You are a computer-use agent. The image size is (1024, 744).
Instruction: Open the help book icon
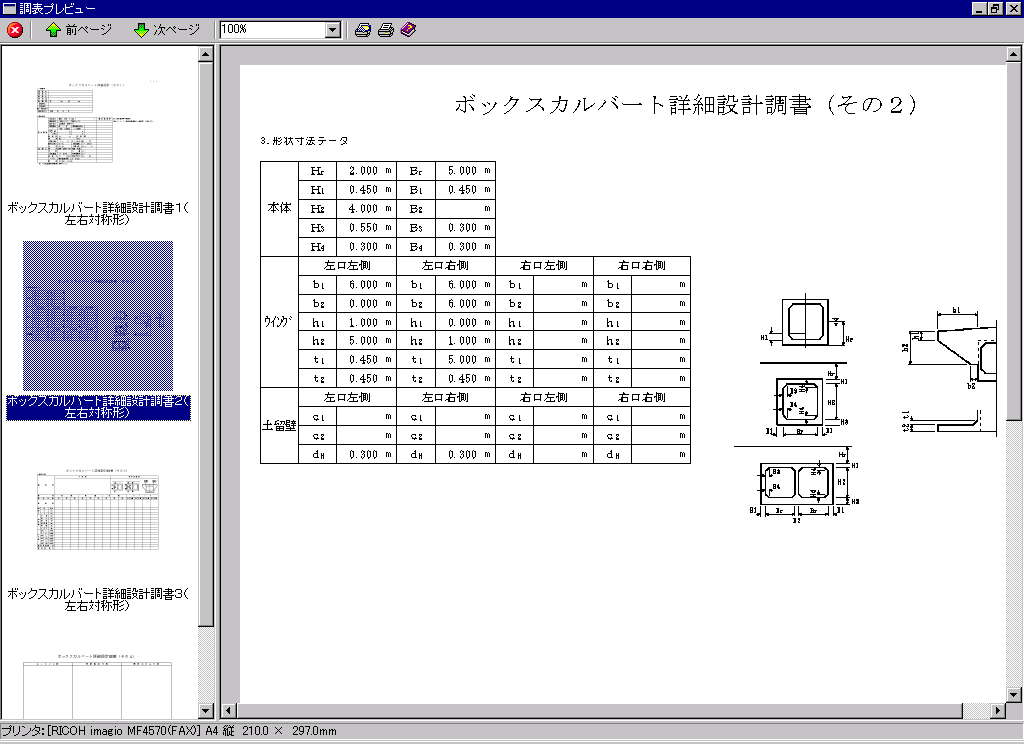click(x=408, y=30)
